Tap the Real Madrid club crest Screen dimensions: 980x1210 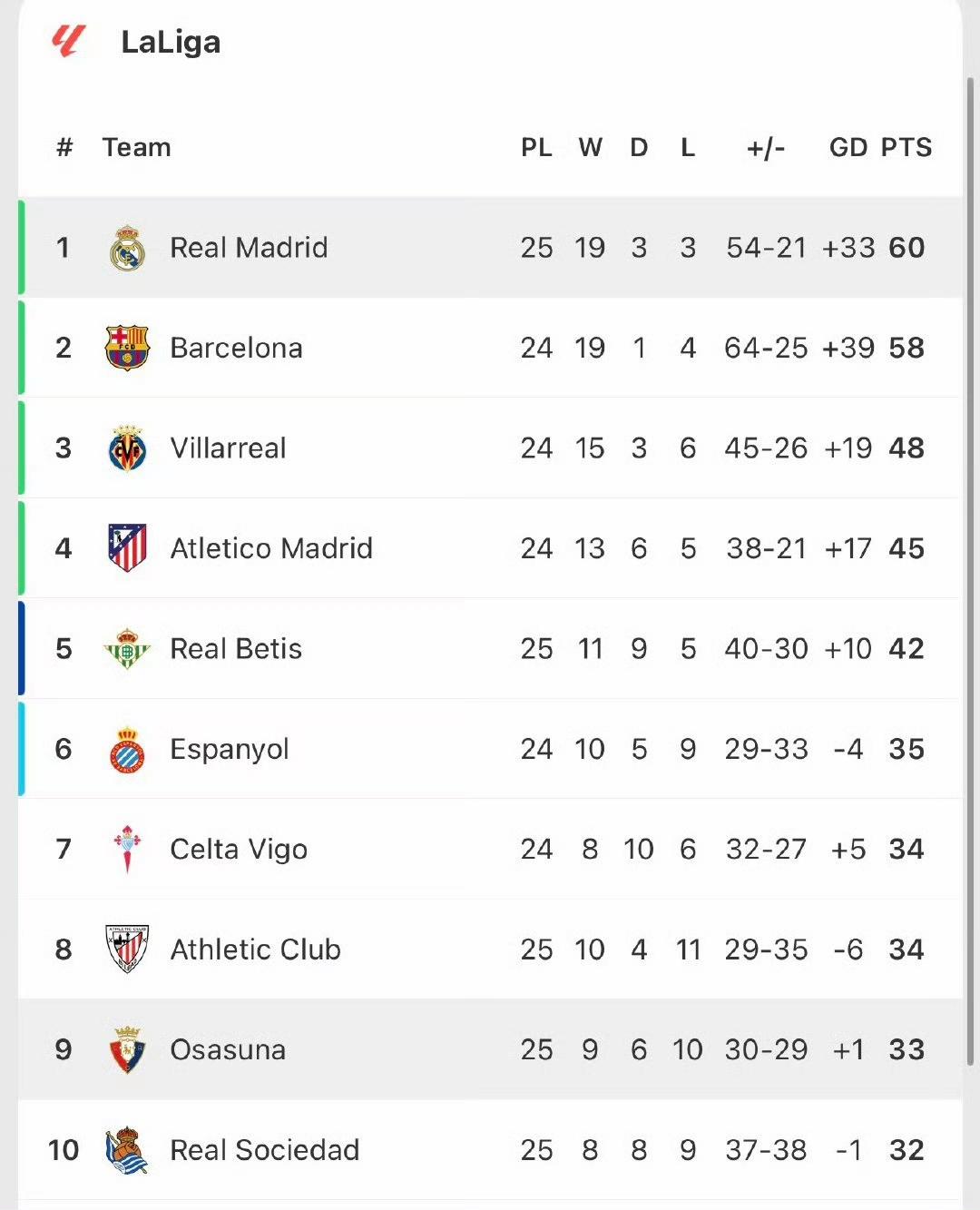(127, 248)
